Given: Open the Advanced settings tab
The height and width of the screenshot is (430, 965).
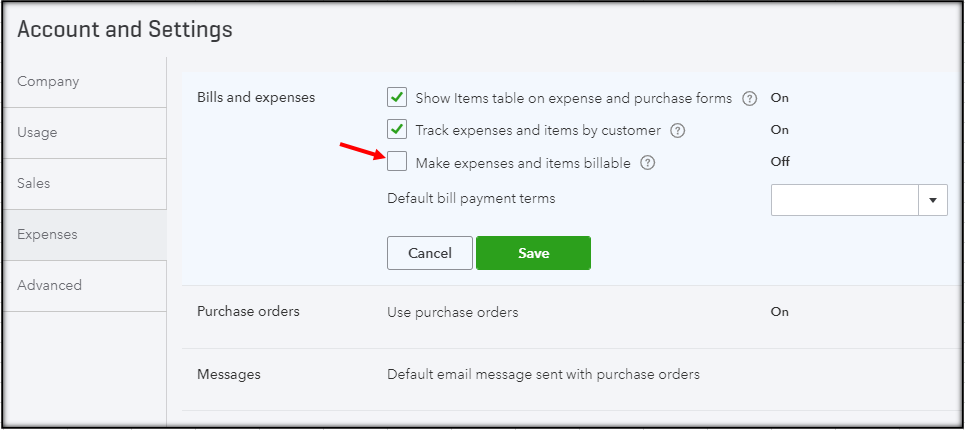Looking at the screenshot, I should click(x=49, y=286).
